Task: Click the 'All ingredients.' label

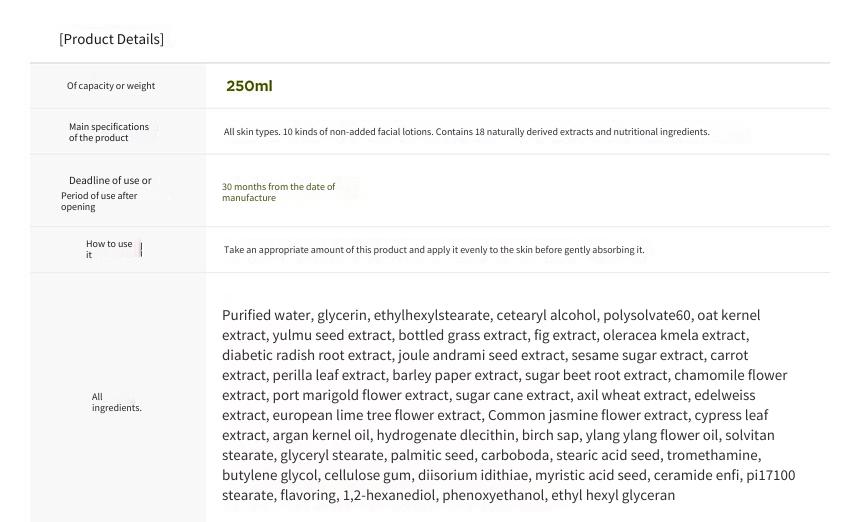Action: tap(116, 402)
